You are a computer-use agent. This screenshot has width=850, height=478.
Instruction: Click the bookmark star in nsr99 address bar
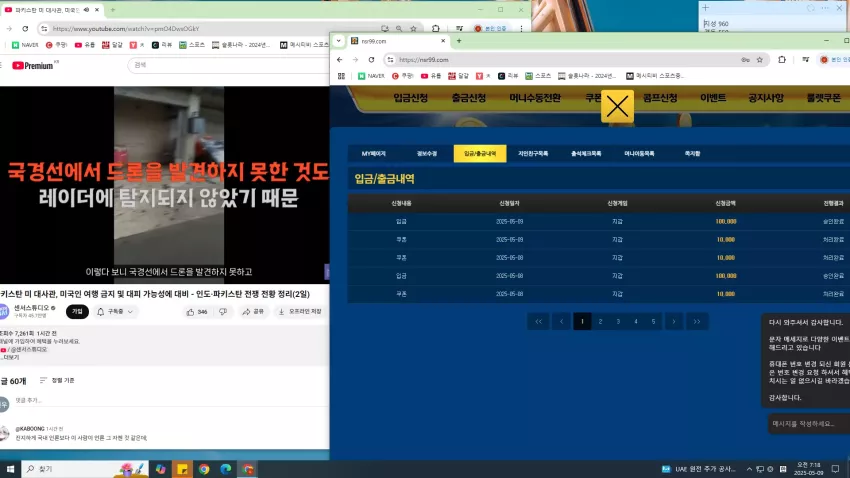click(x=759, y=60)
